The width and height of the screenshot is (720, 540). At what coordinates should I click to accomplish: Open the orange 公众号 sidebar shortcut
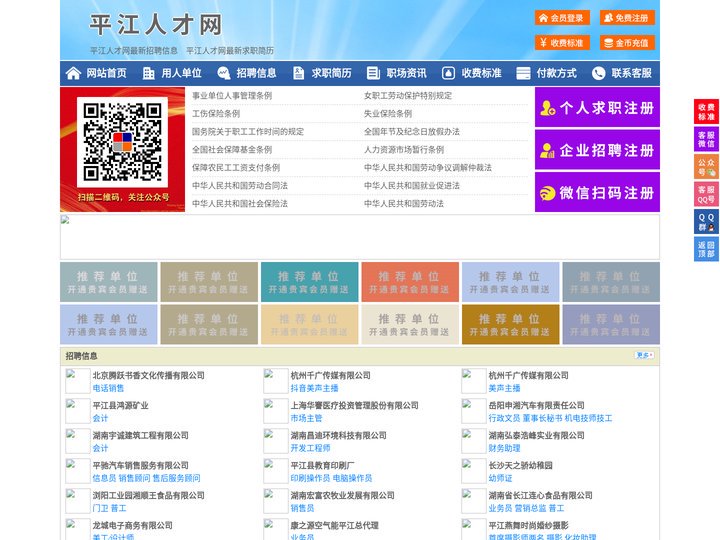click(x=706, y=167)
